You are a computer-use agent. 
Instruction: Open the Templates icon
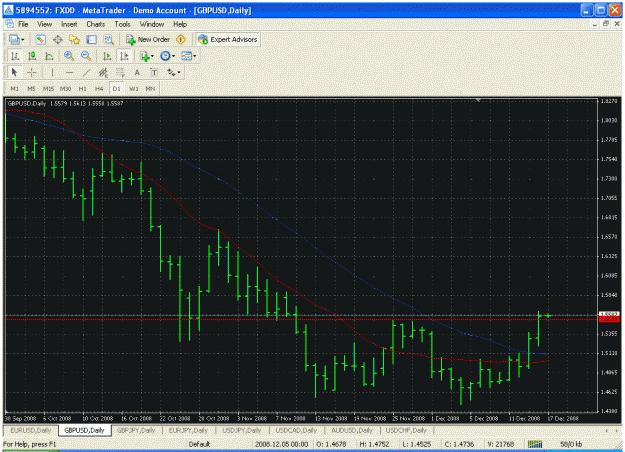pyautogui.click(x=186, y=56)
